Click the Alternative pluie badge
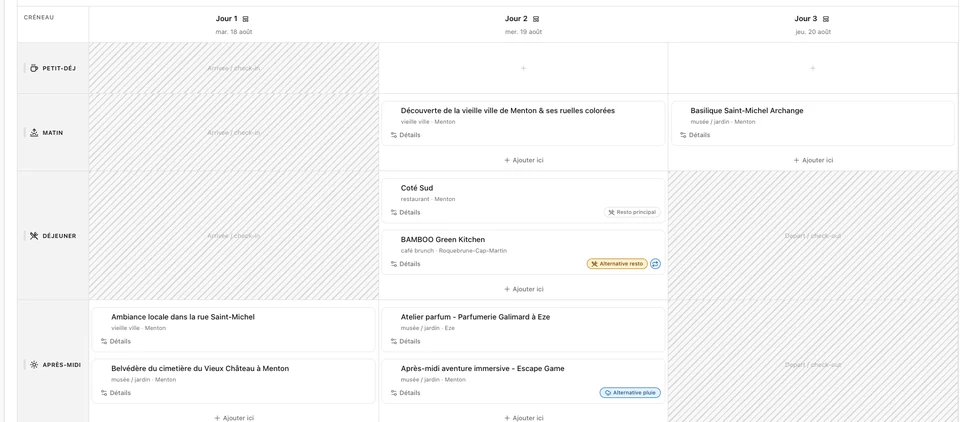Image resolution: width=960 pixels, height=422 pixels. [x=630, y=393]
